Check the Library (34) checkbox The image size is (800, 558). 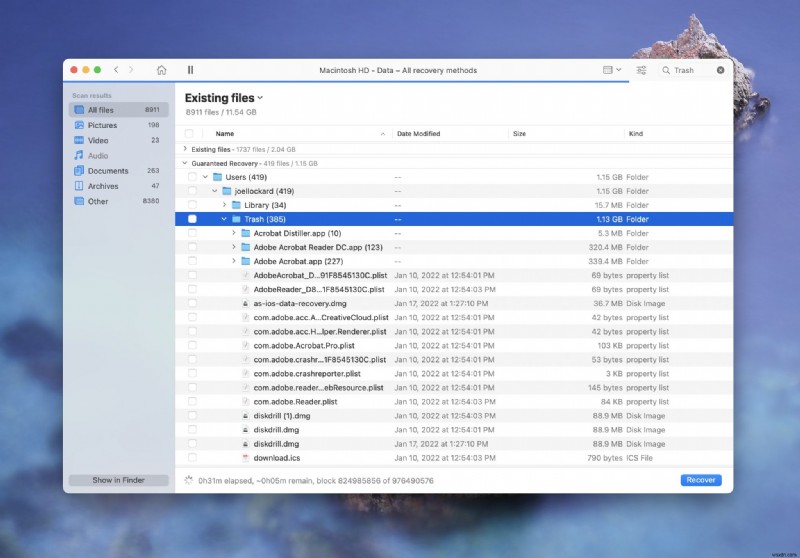[192, 205]
